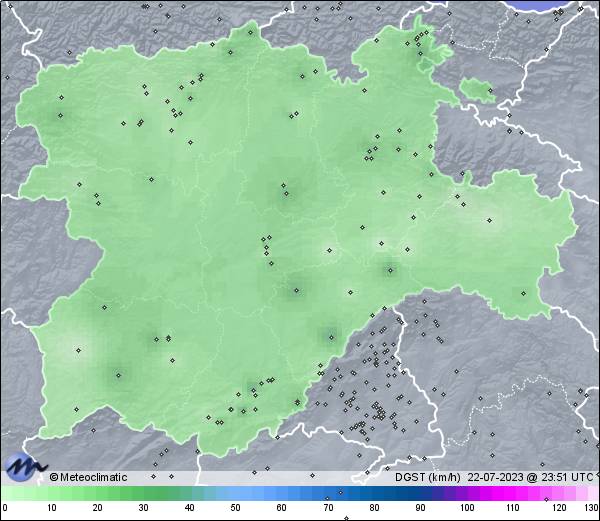Select the 80 label on the legend

(374, 508)
